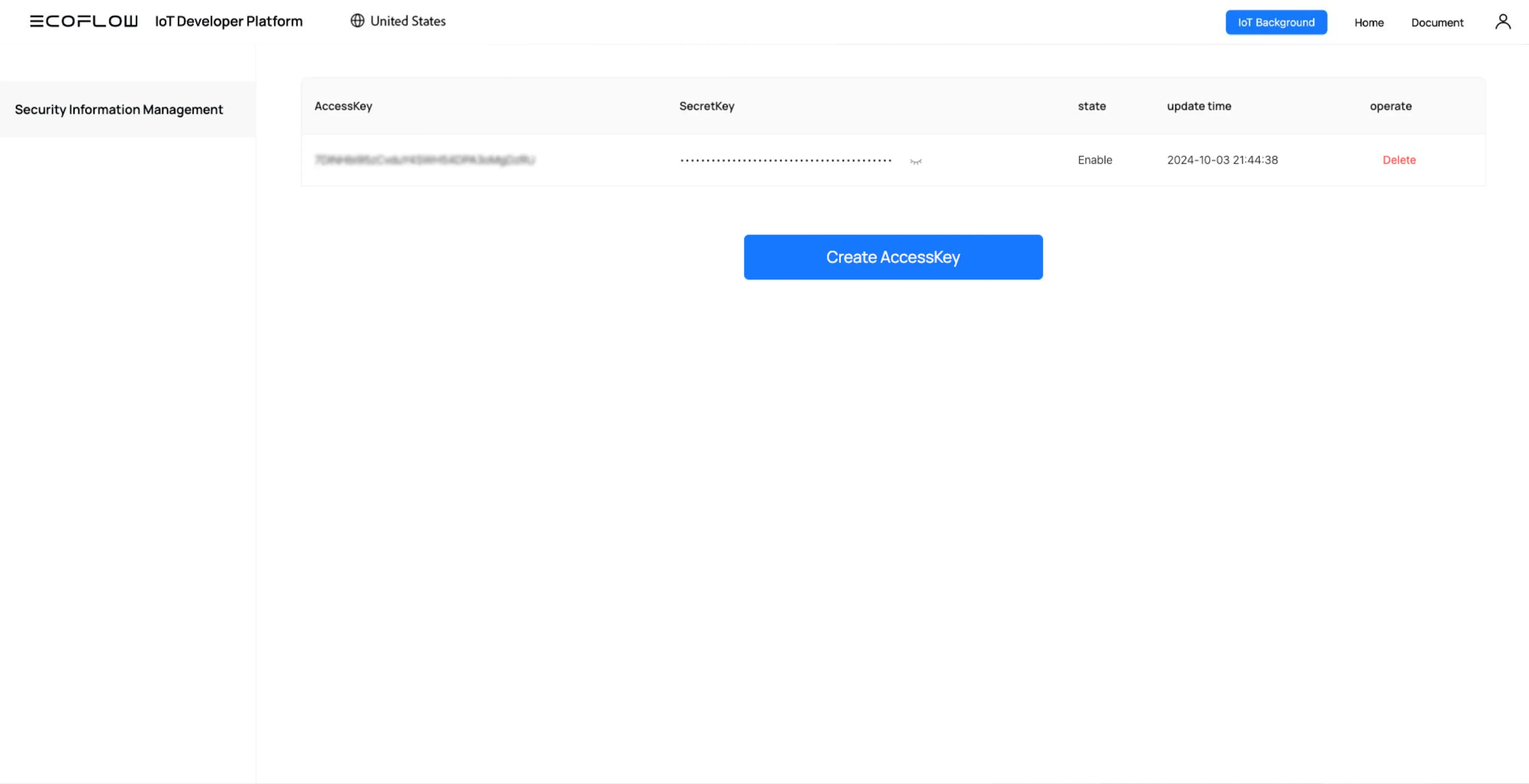Image resolution: width=1529 pixels, height=784 pixels.
Task: Click IoT Developer Platform title
Action: click(x=229, y=21)
